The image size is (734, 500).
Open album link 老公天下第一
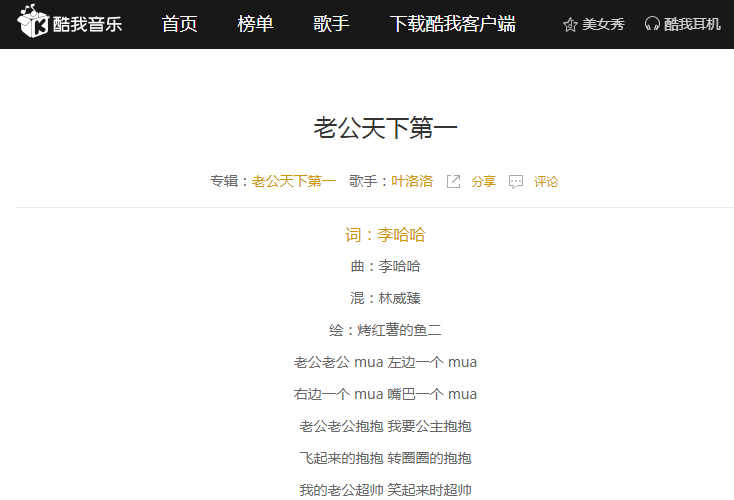(294, 181)
